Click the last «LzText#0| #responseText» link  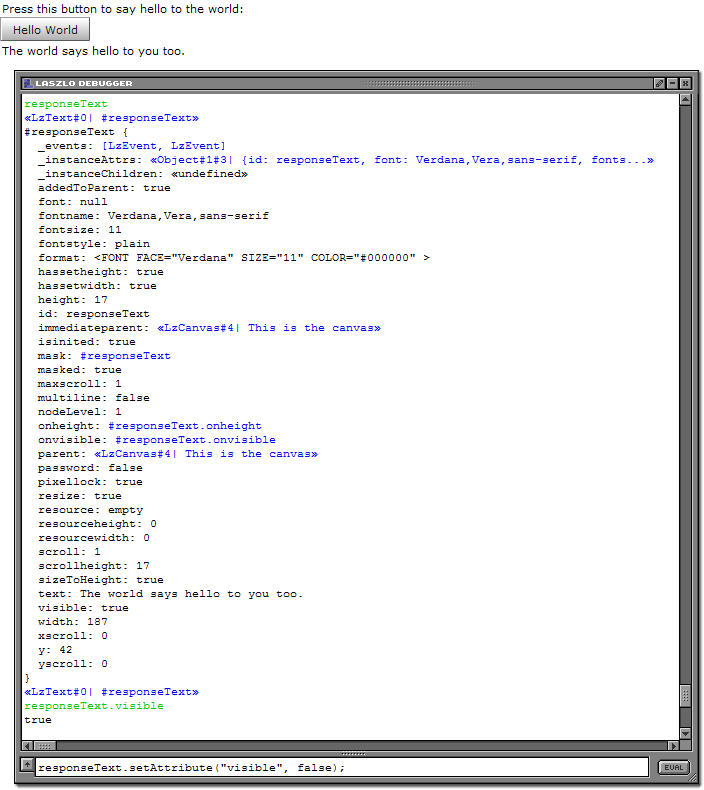111,692
